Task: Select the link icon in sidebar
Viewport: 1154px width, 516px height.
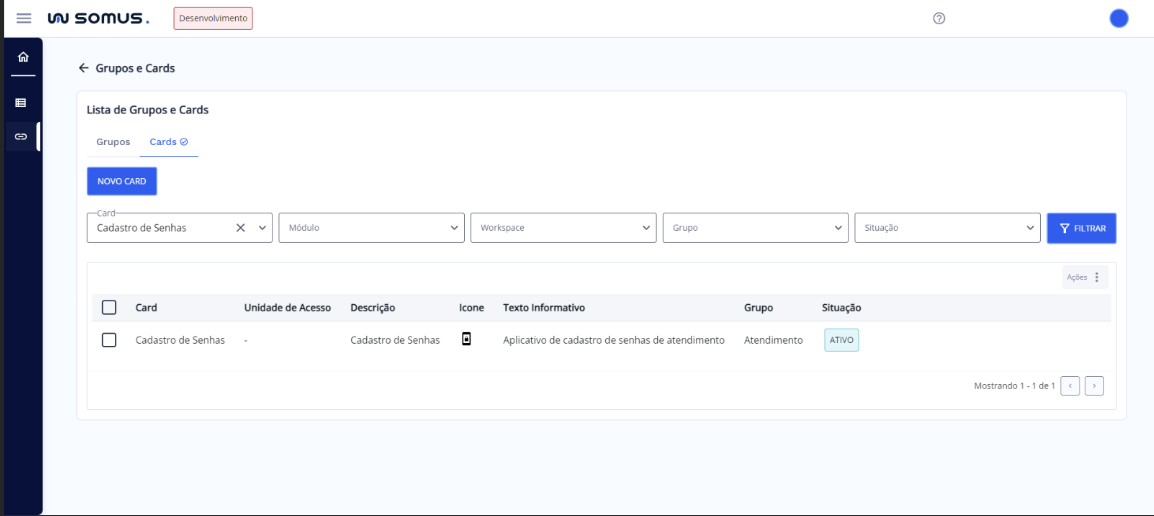Action: click(x=21, y=136)
